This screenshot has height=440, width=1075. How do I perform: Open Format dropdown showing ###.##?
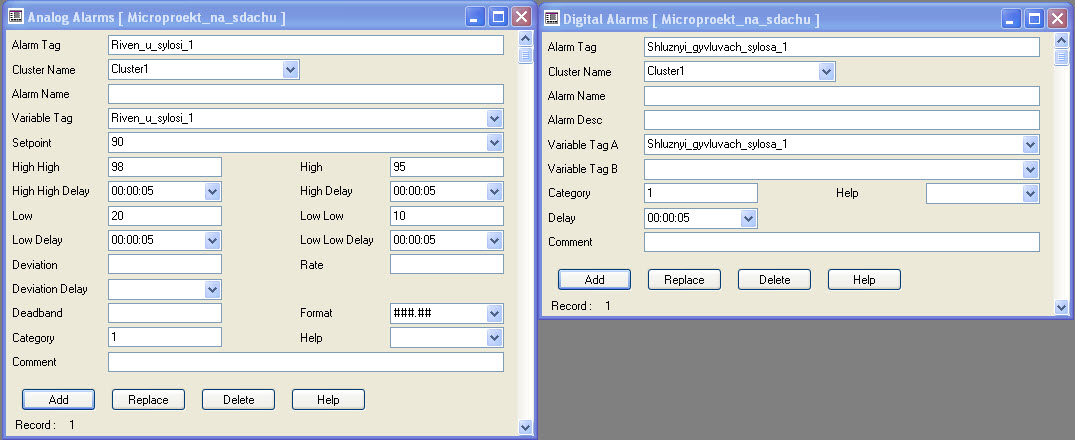[495, 313]
